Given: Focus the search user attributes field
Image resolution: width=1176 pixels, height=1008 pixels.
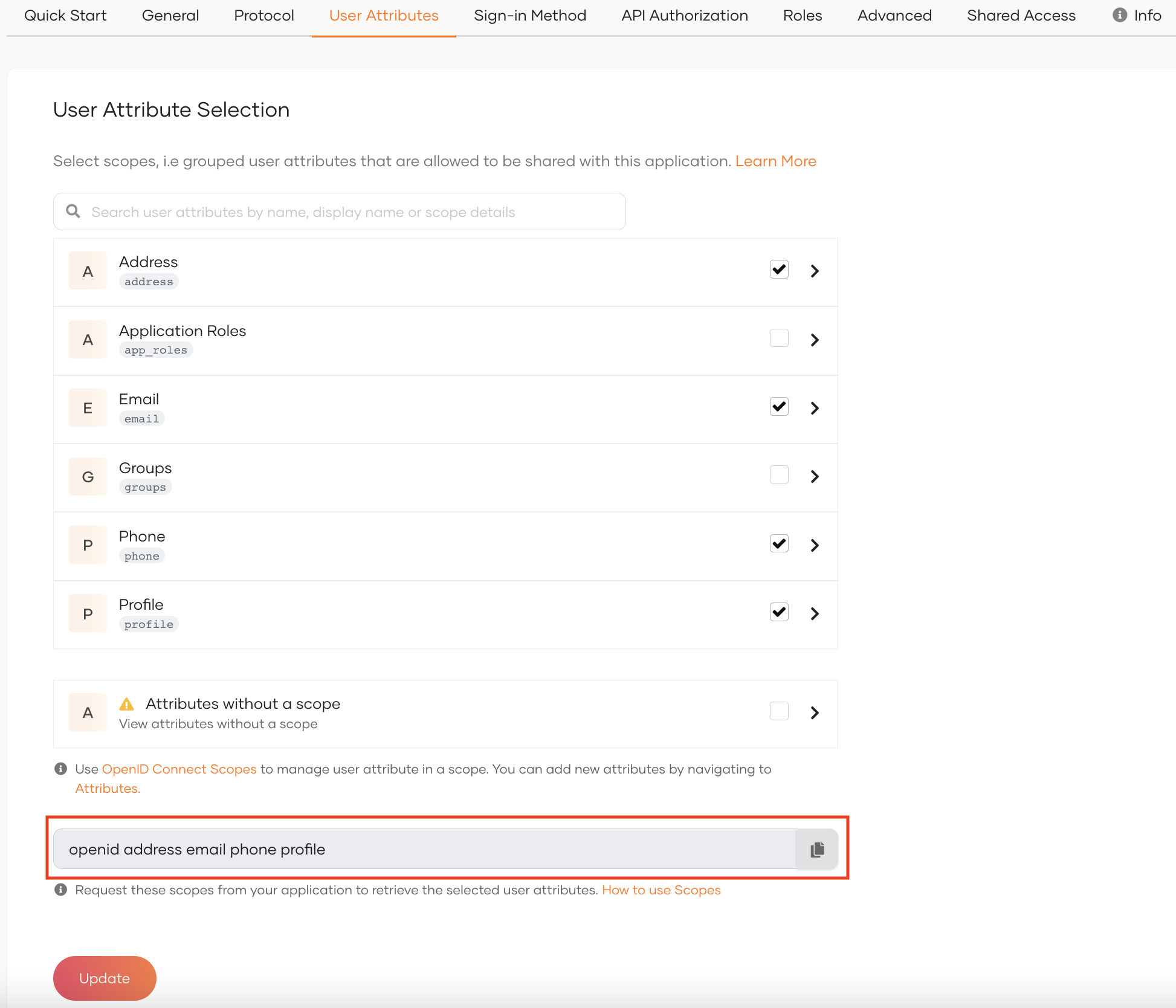Looking at the screenshot, I should tap(351, 212).
